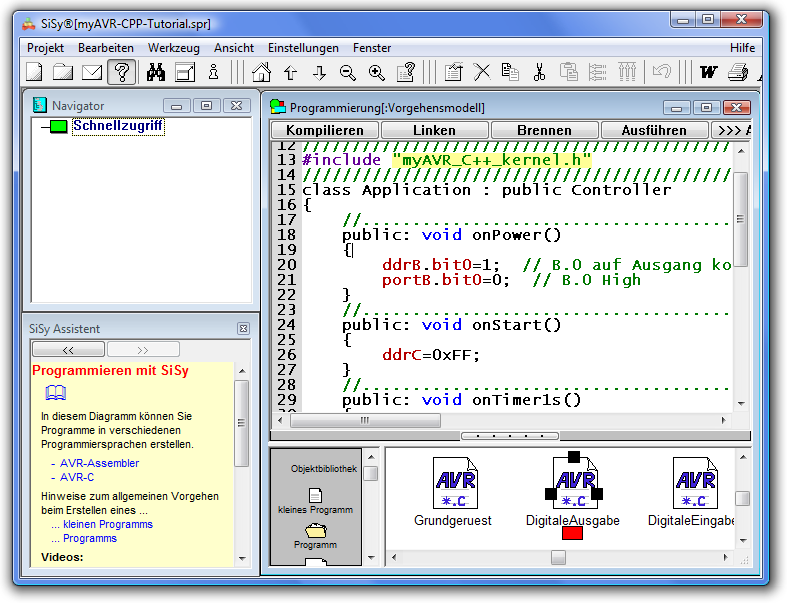Image resolution: width=787 pixels, height=603 pixels.
Task: Click the zoom out magnifier icon
Action: 348,72
